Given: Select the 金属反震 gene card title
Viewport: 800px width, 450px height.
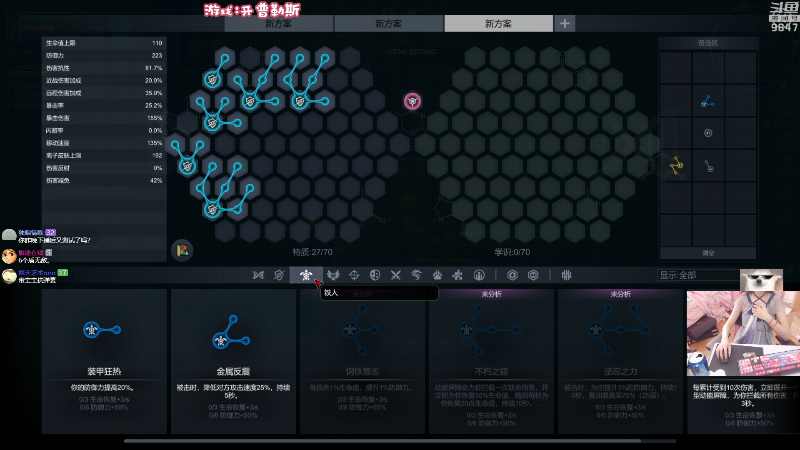Looking at the screenshot, I should (233, 371).
